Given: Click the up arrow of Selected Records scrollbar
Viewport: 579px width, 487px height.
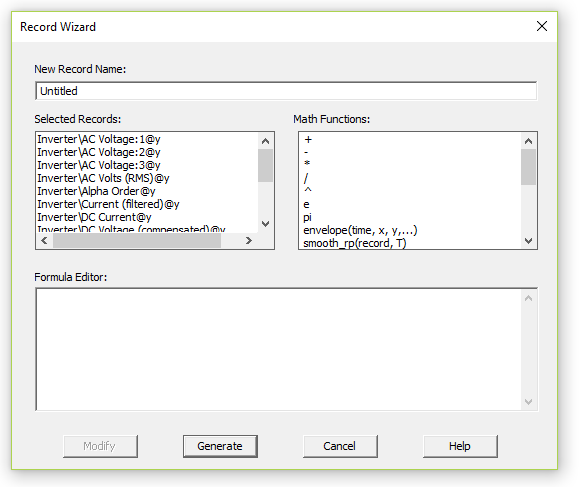Looking at the screenshot, I should click(x=265, y=141).
